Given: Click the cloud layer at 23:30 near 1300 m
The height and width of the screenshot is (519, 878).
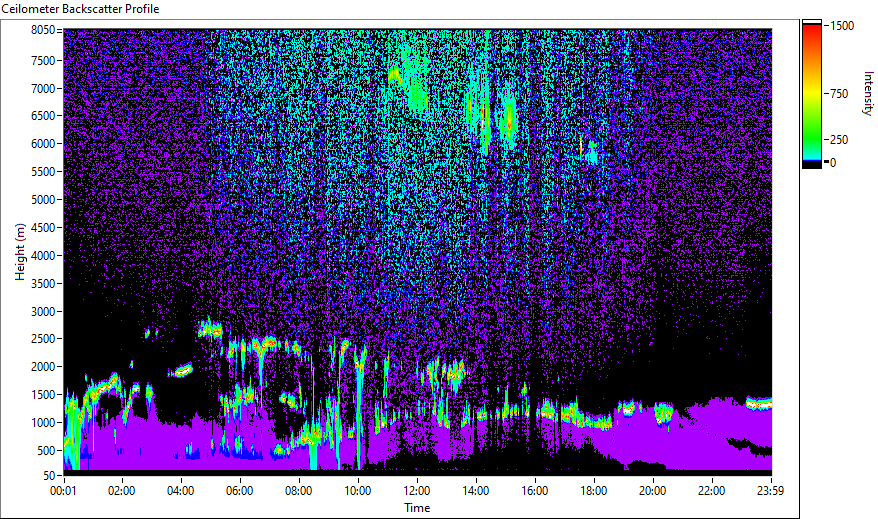Looking at the screenshot, I should 759,403.
